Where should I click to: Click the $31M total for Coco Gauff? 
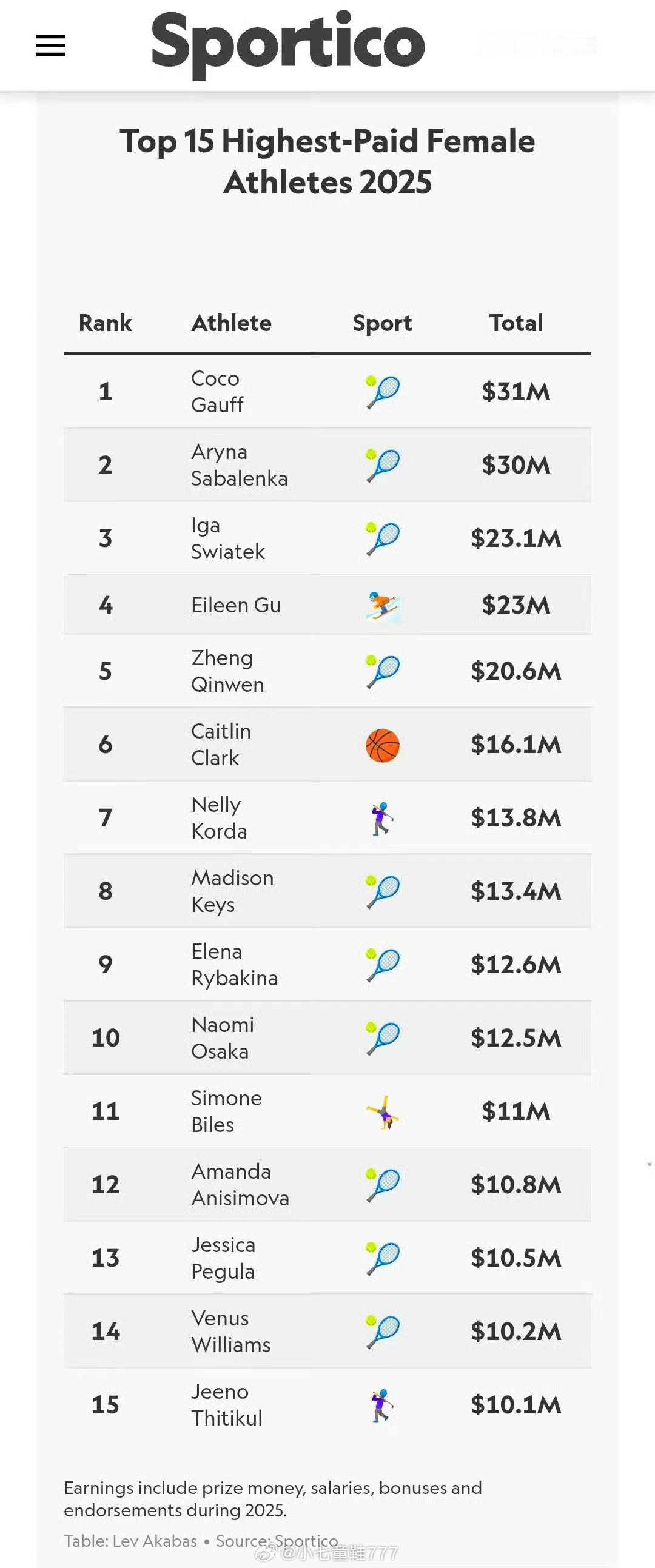[516, 391]
